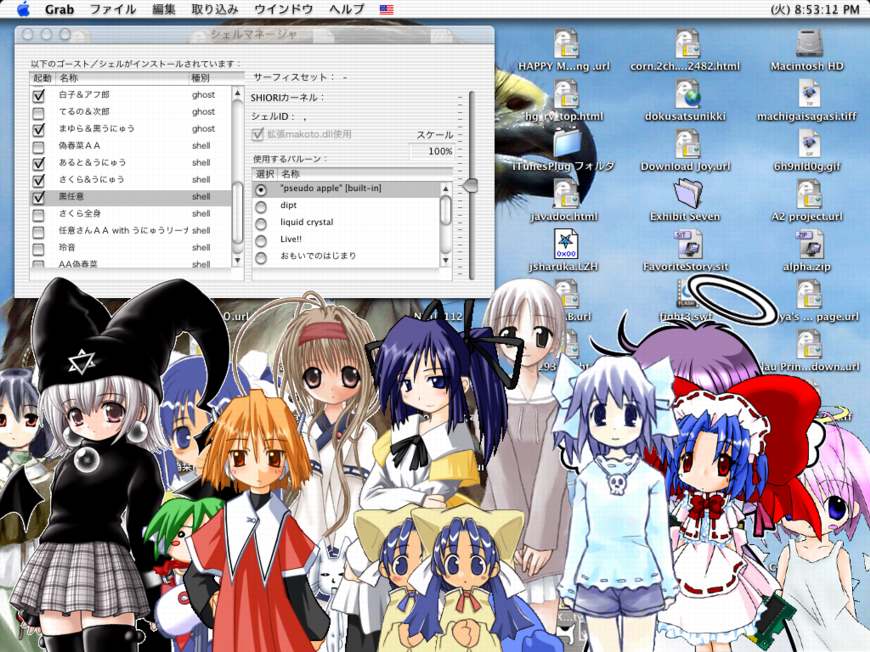The height and width of the screenshot is (652, 870).
Task: Uncheck the さくら&うにゅう shell checkbox
Action: [x=38, y=180]
